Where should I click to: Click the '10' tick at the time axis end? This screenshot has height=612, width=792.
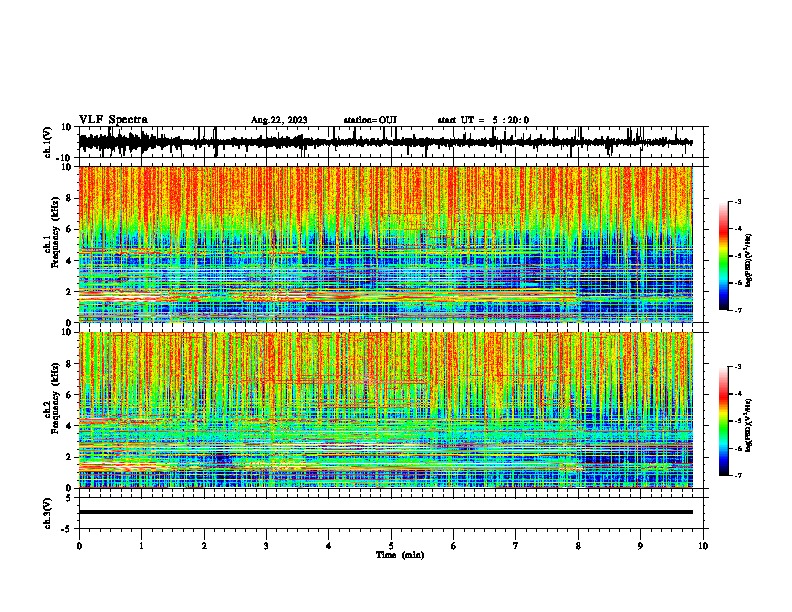pos(703,546)
